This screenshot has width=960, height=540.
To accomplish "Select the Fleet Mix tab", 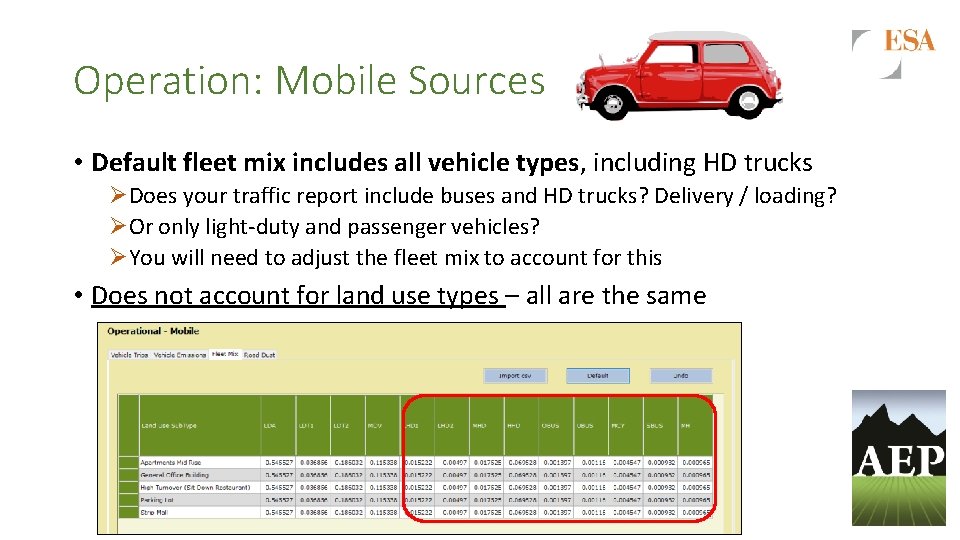I will (x=225, y=354).
